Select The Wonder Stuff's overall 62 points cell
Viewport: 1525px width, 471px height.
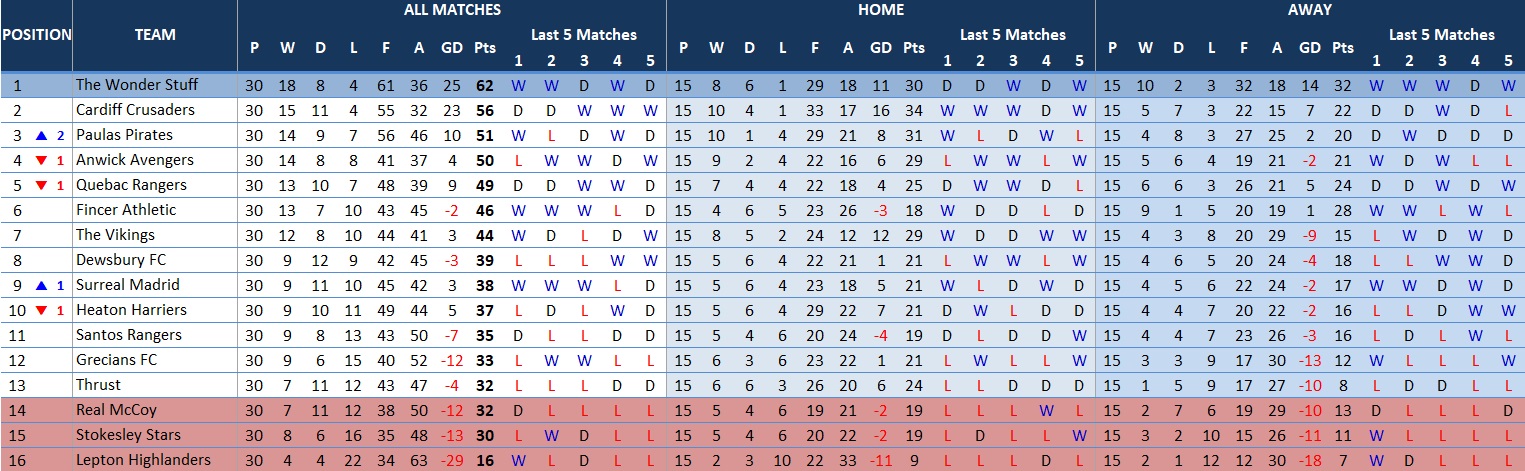pos(485,85)
